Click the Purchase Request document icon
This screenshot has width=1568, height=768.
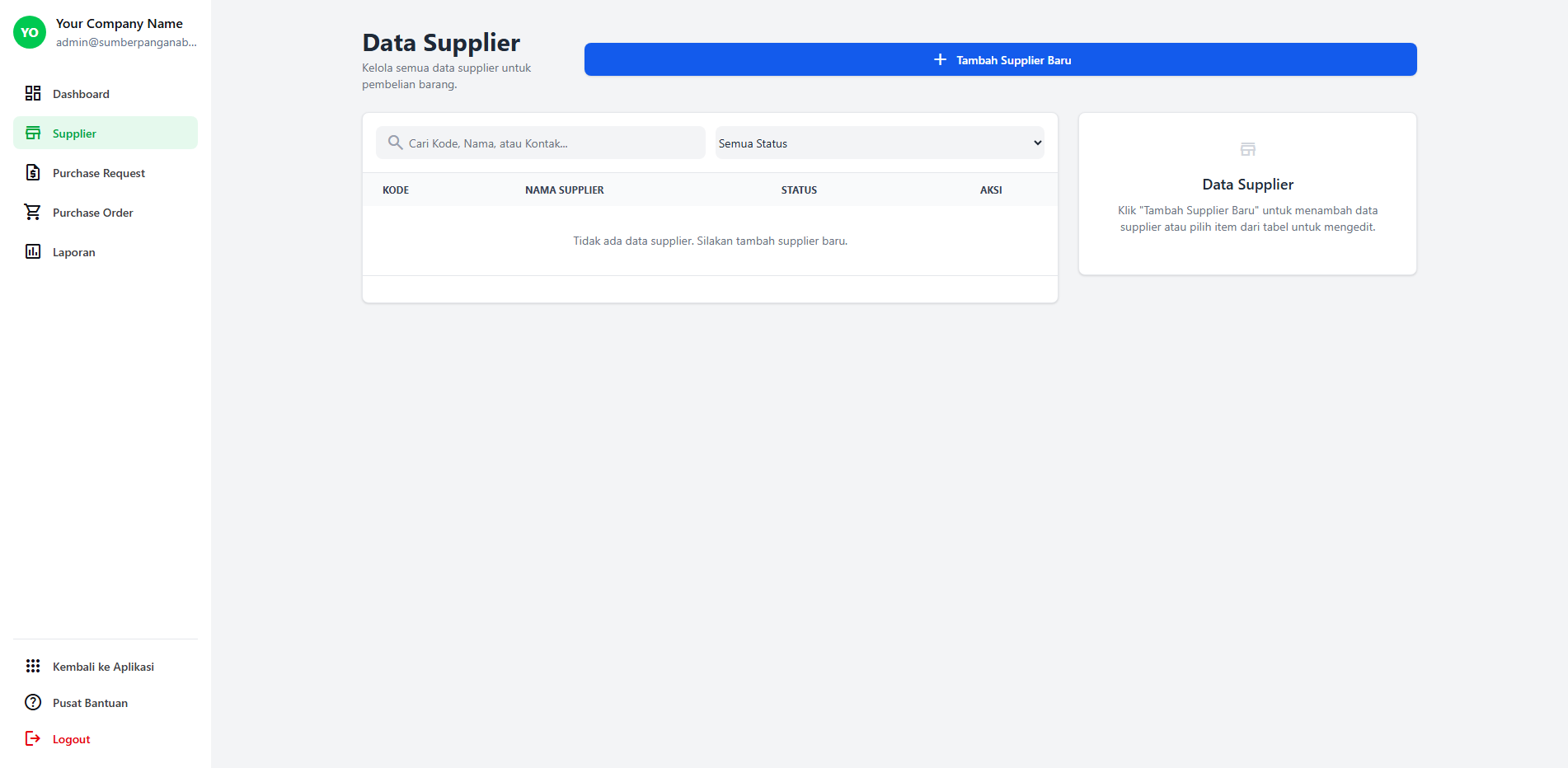click(33, 172)
